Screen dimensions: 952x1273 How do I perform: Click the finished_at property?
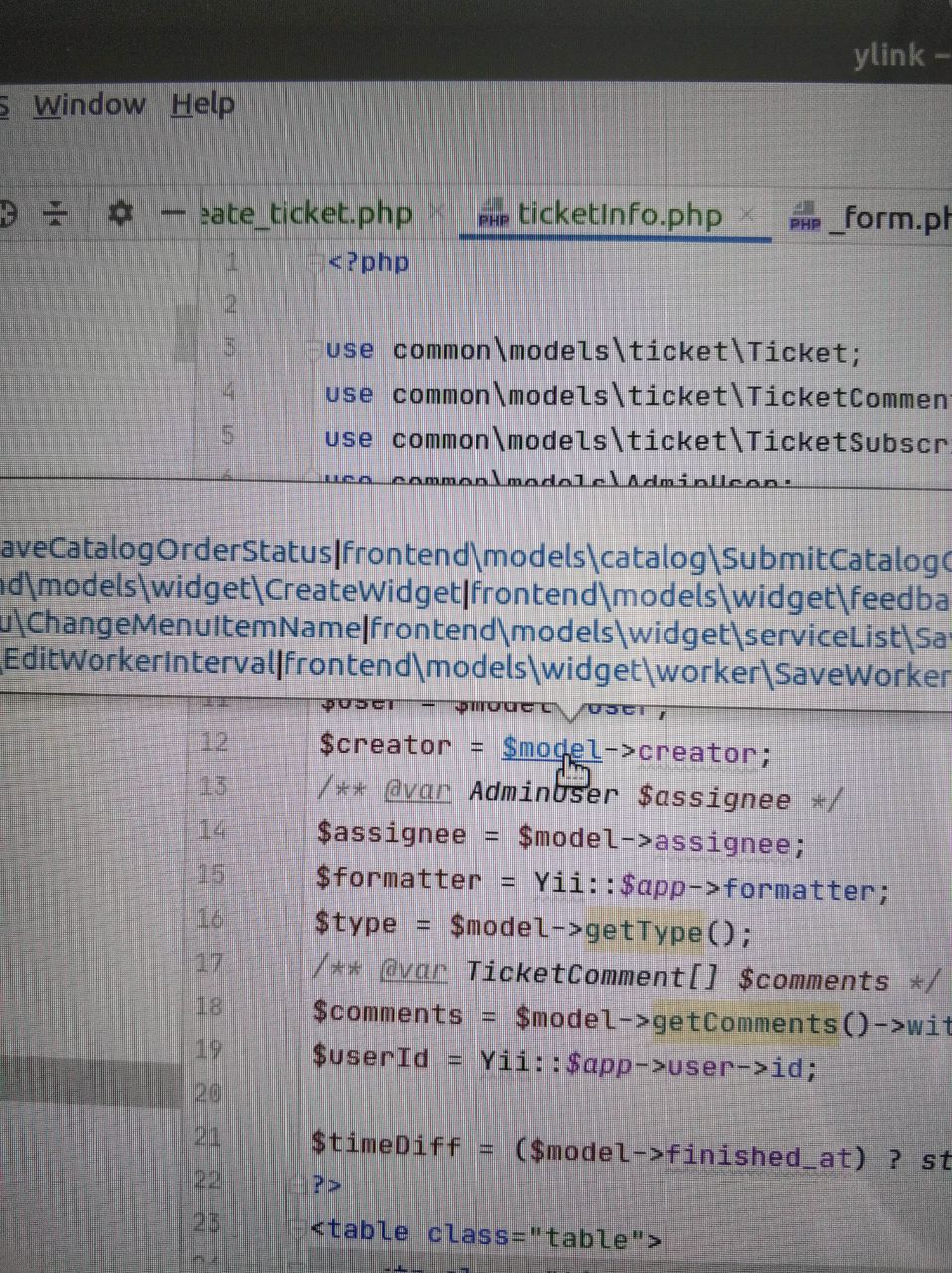coord(759,1156)
